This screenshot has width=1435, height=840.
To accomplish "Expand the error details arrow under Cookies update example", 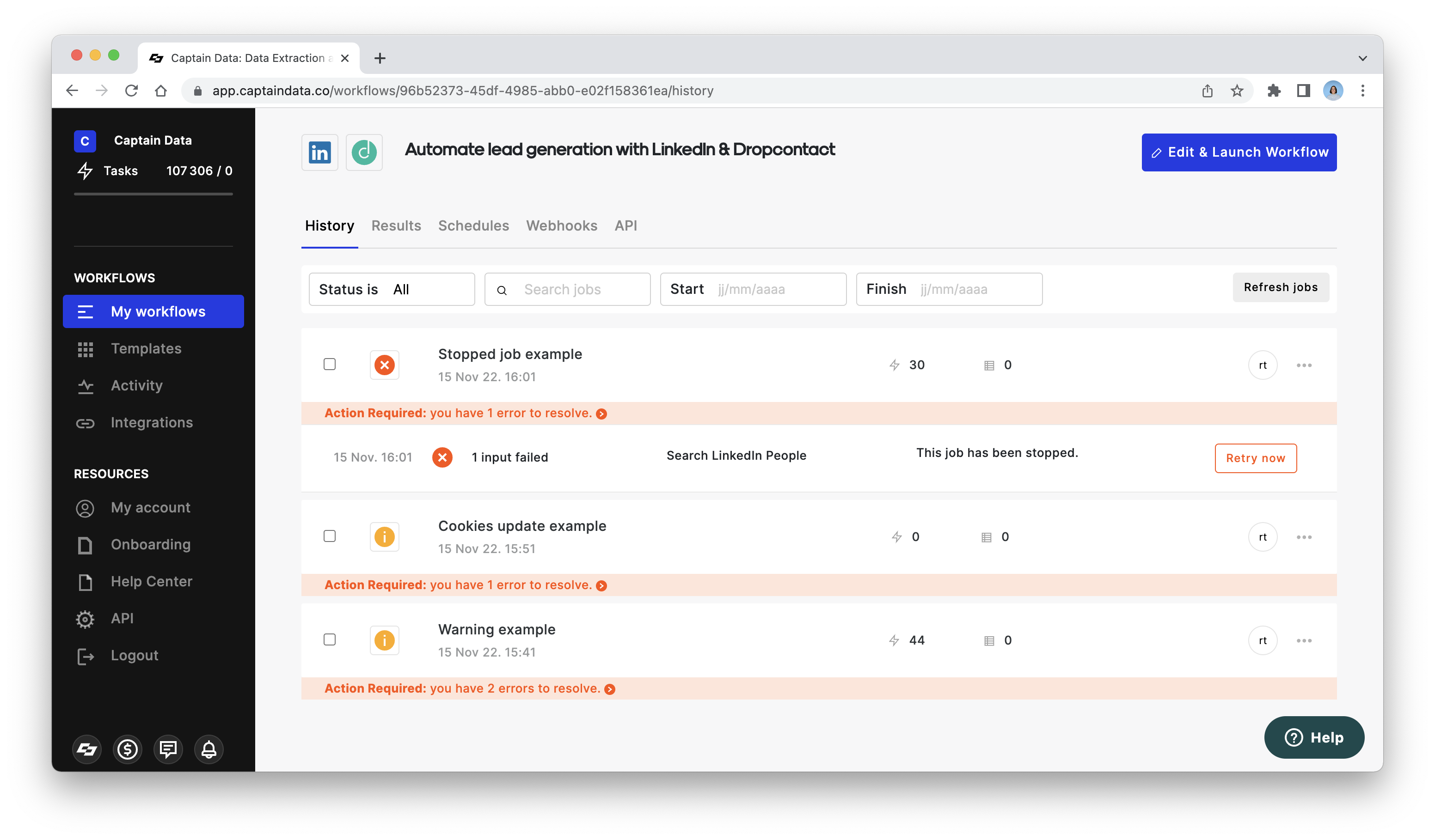I will (601, 586).
